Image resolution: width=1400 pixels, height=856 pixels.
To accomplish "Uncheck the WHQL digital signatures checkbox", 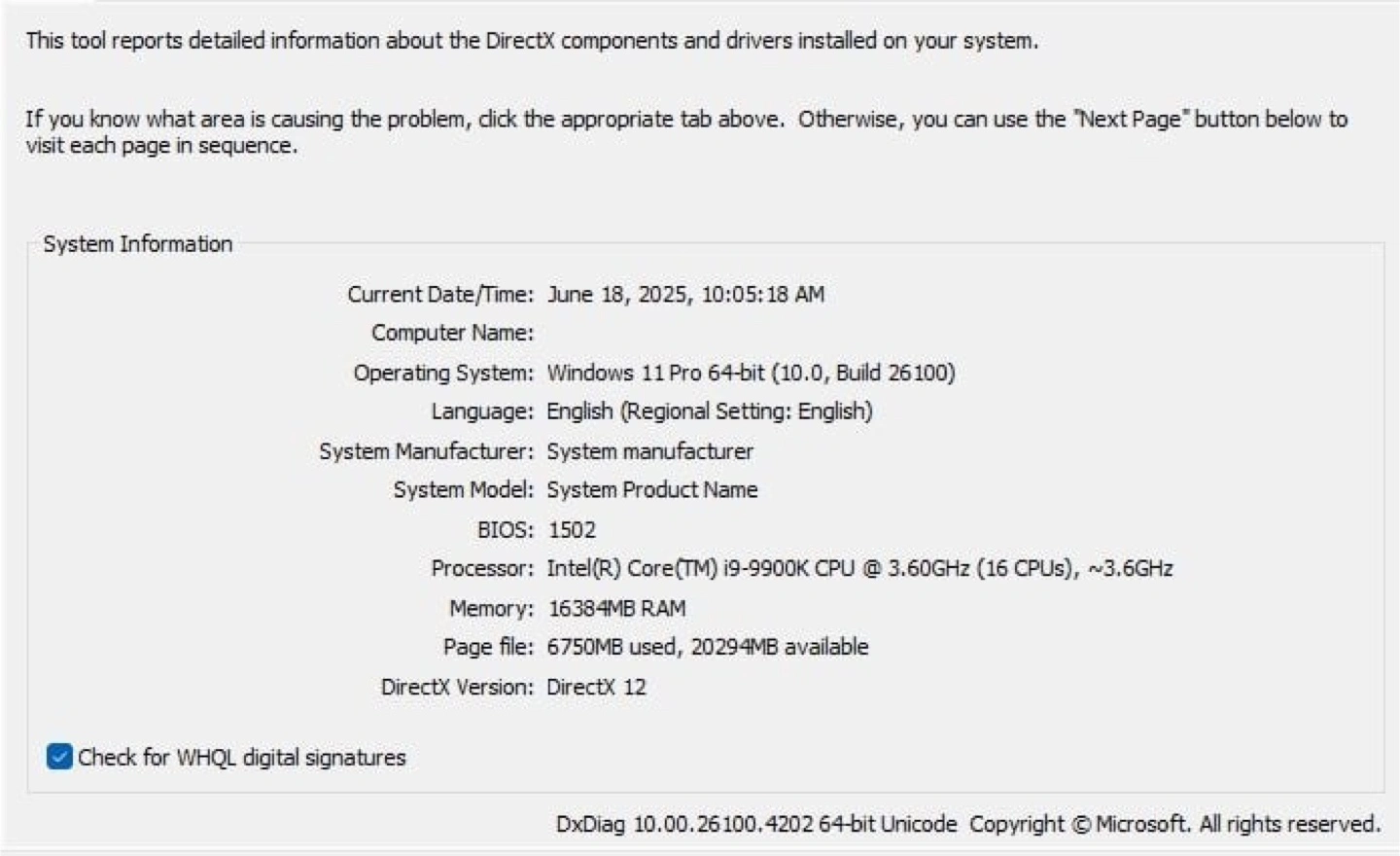I will [x=59, y=757].
